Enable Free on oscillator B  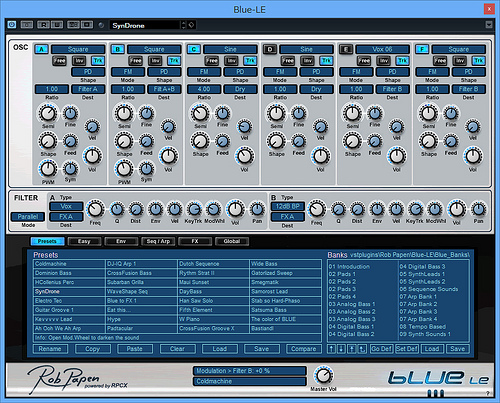[135, 61]
